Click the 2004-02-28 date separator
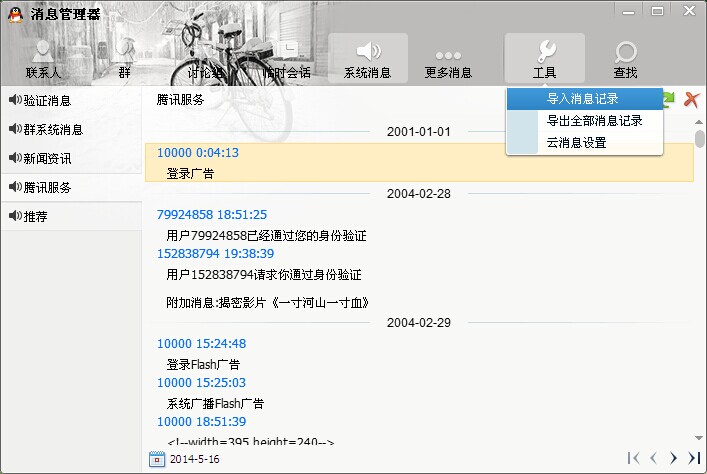The image size is (707, 474). [x=419, y=194]
